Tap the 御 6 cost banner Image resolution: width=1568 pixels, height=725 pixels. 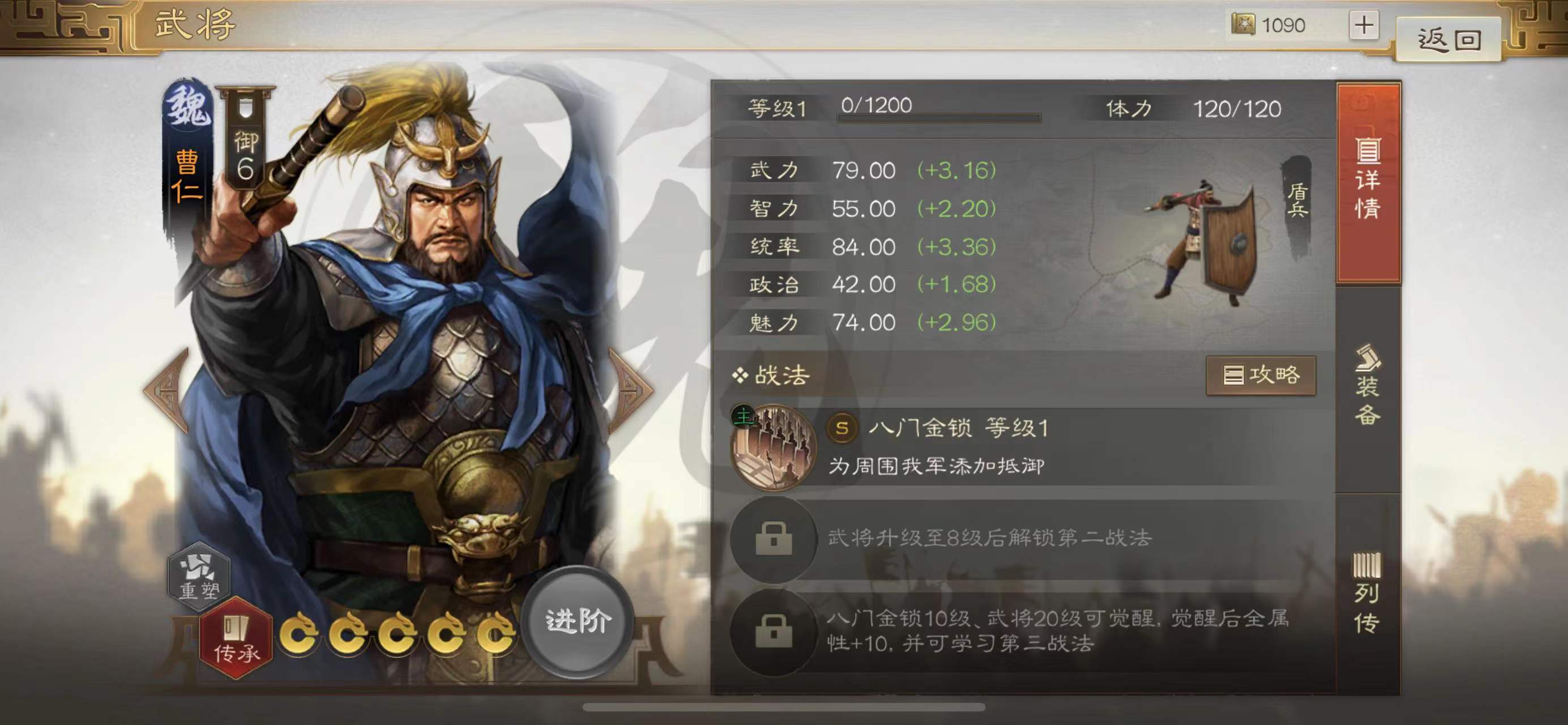(x=245, y=139)
